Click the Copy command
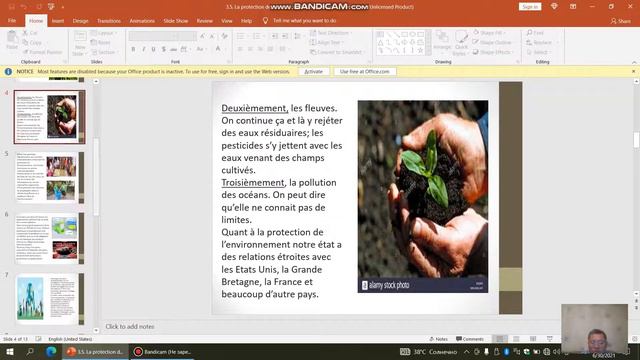The image size is (640, 360). tap(32, 42)
